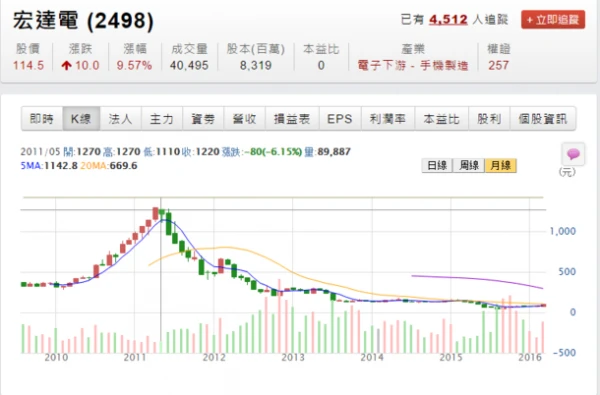Open the 4,512 followers link
Viewport: 600px width, 395px height.
click(448, 19)
